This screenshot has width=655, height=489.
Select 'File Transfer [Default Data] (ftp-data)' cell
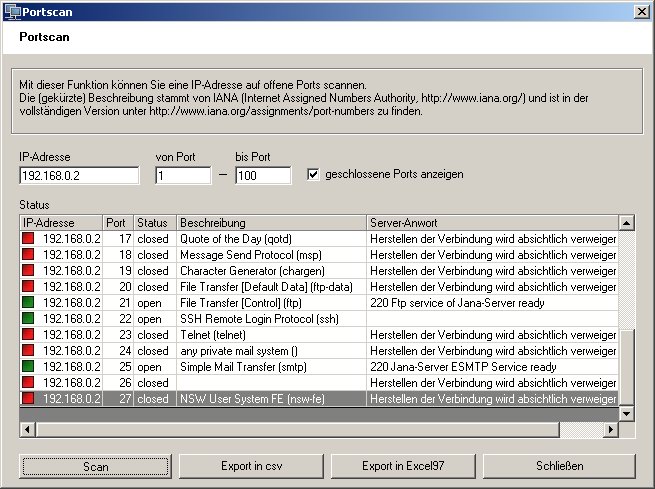(x=272, y=287)
